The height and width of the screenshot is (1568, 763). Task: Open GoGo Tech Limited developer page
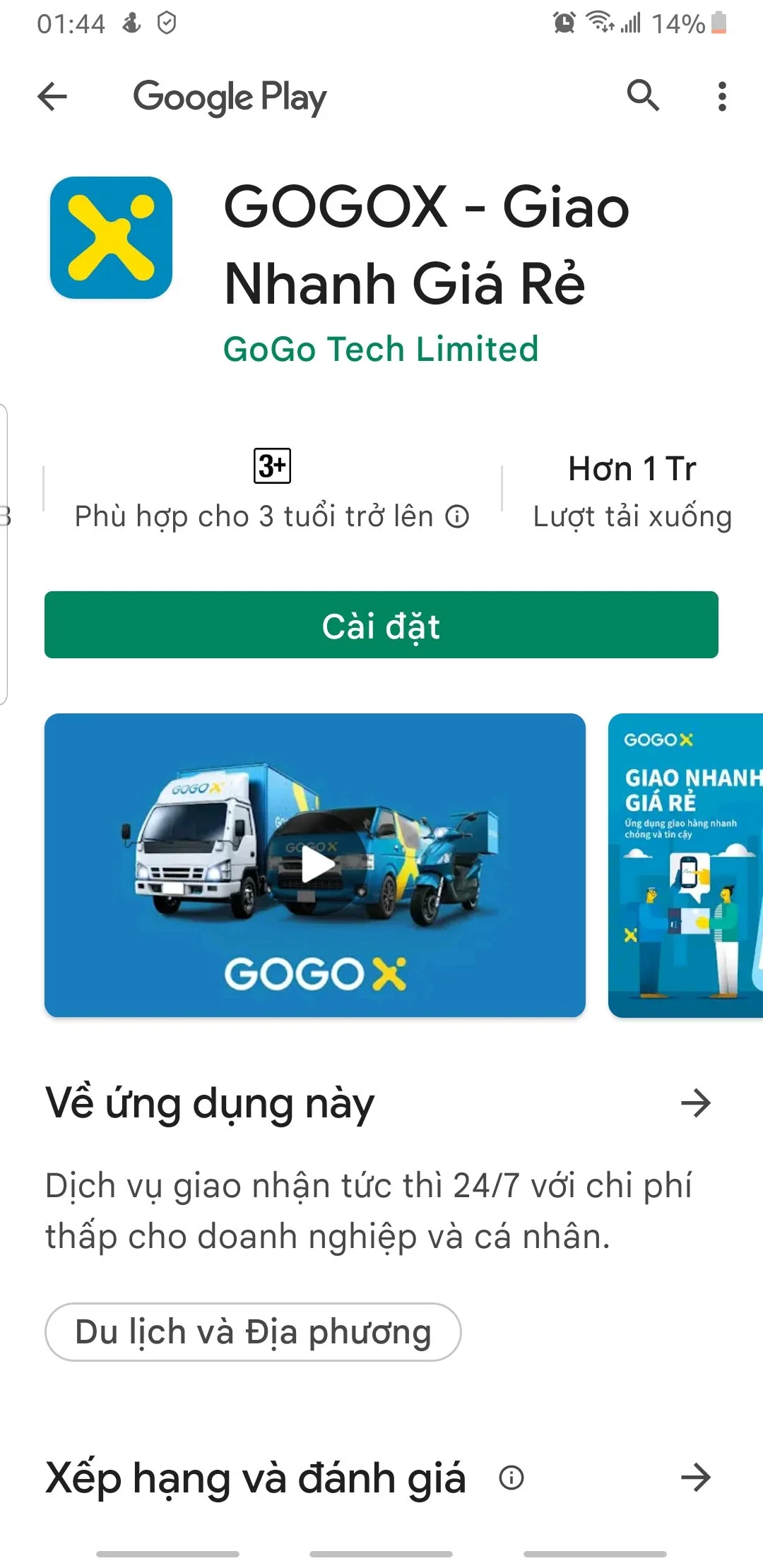click(381, 349)
